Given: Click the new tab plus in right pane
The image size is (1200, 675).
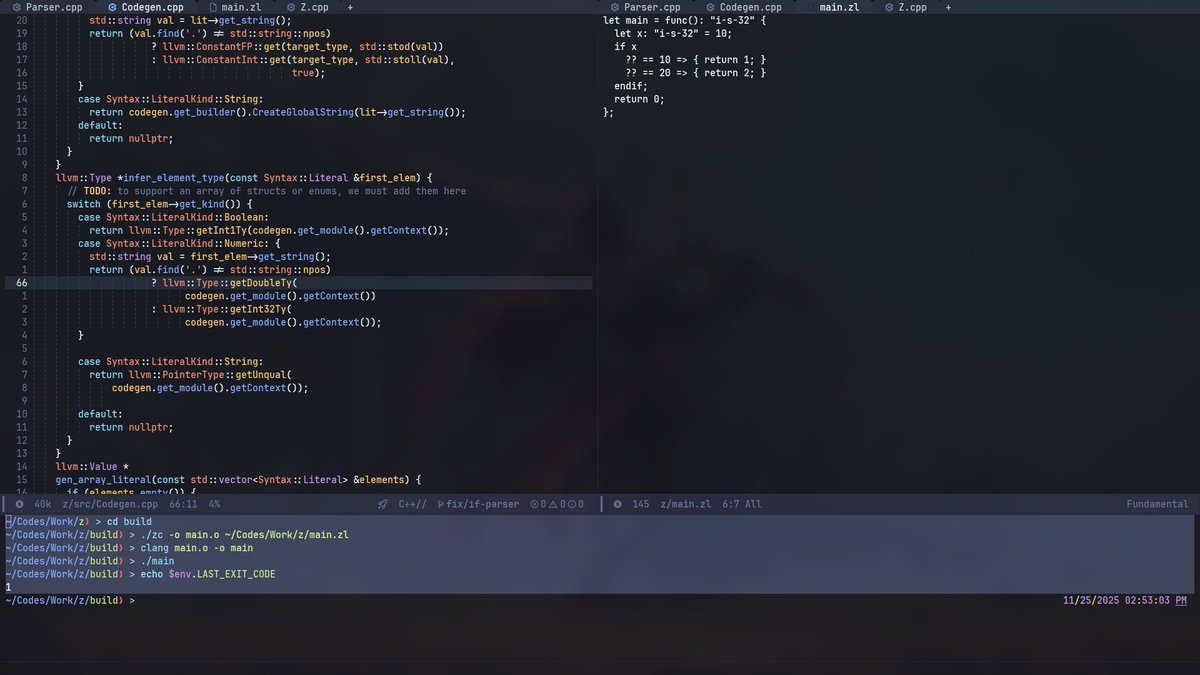Looking at the screenshot, I should point(948,7).
